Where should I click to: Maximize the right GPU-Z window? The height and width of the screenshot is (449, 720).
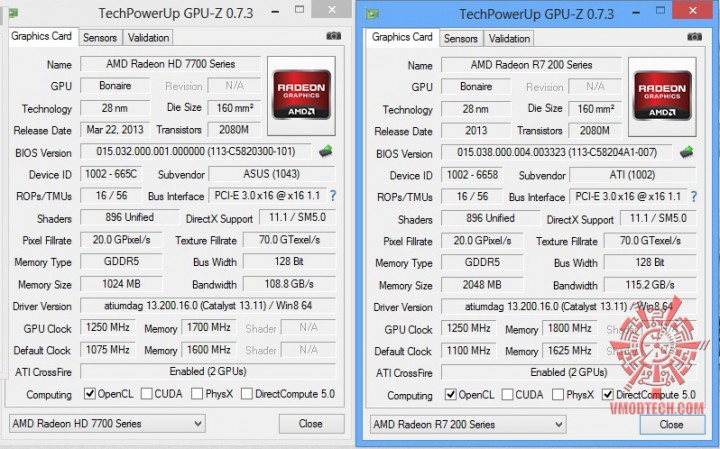click(660, 11)
